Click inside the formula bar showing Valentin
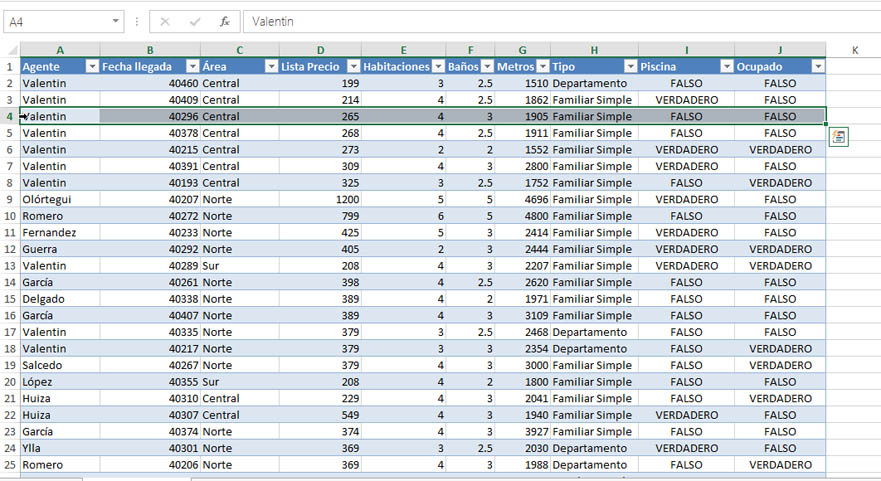This screenshot has width=881, height=481. [550, 21]
